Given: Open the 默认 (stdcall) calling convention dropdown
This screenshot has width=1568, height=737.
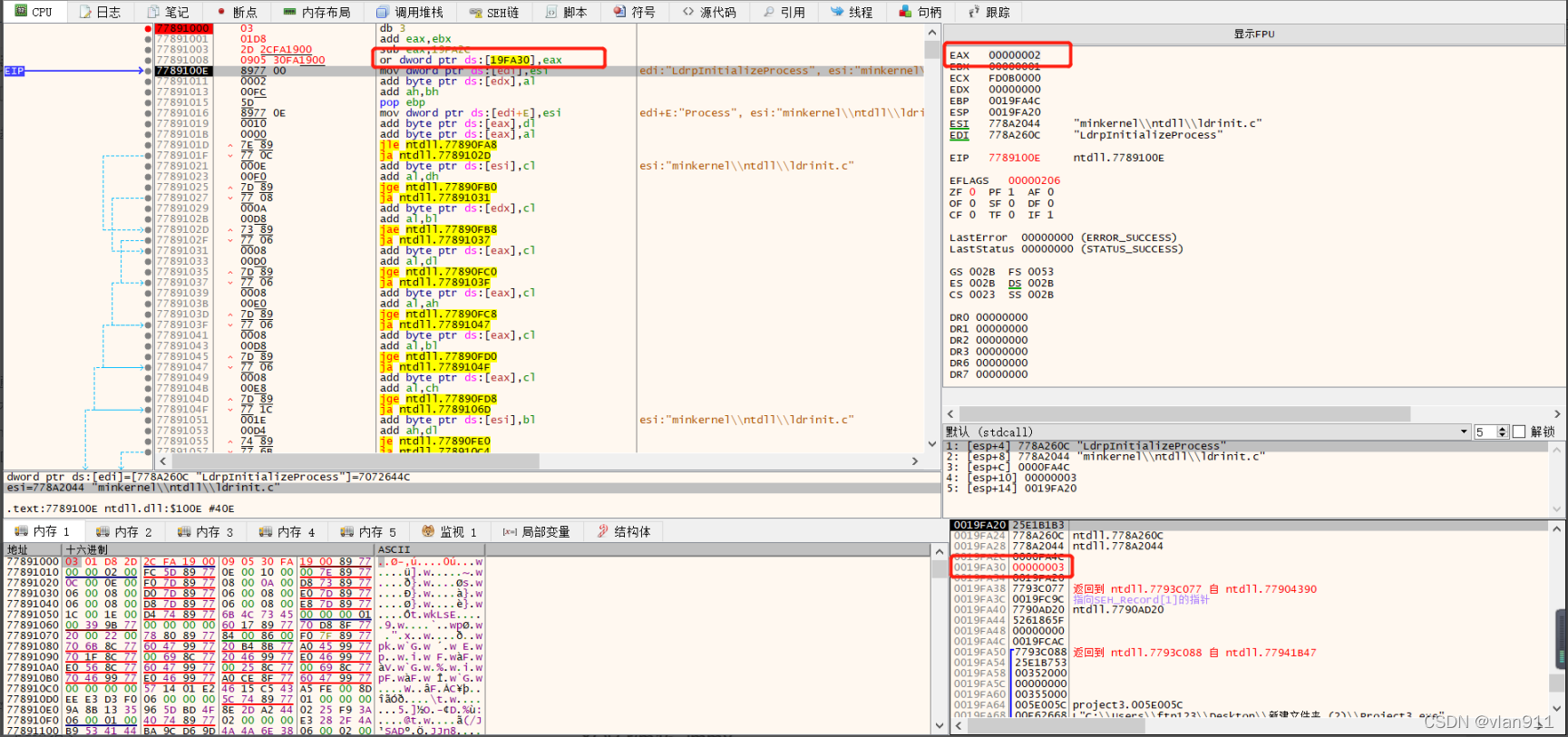Looking at the screenshot, I should [x=1207, y=432].
